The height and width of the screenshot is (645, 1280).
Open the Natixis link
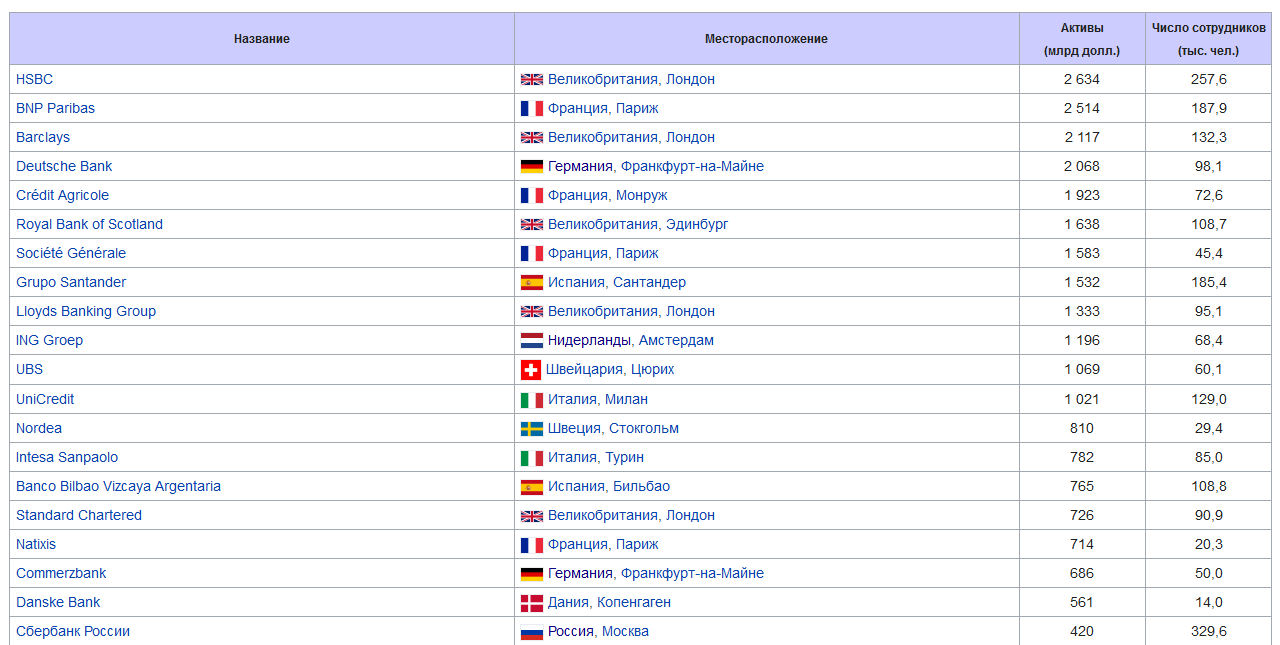point(36,544)
